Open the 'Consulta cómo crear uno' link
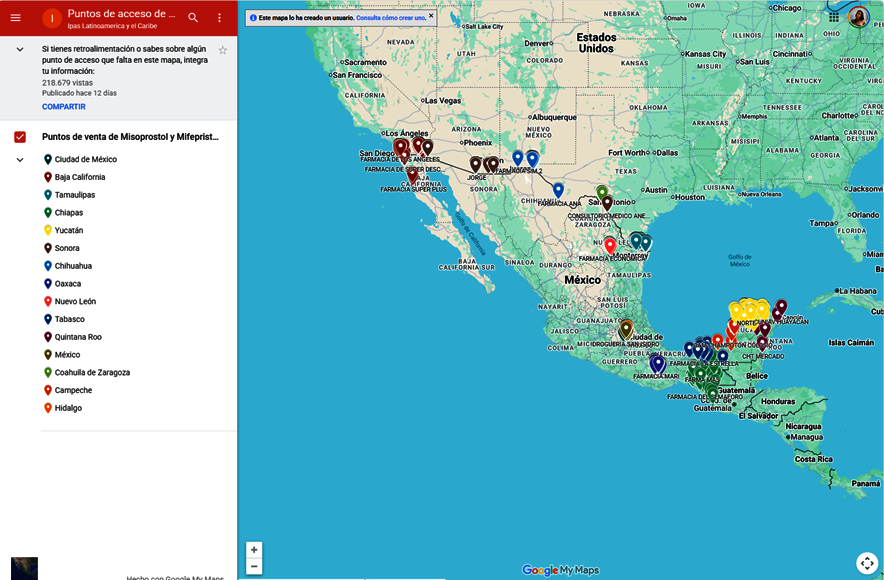Image resolution: width=884 pixels, height=580 pixels. point(391,18)
